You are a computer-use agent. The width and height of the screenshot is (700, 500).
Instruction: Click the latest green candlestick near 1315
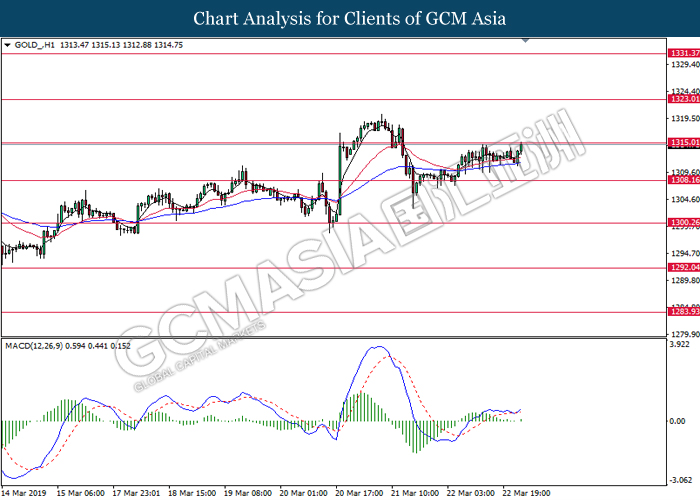point(521,147)
